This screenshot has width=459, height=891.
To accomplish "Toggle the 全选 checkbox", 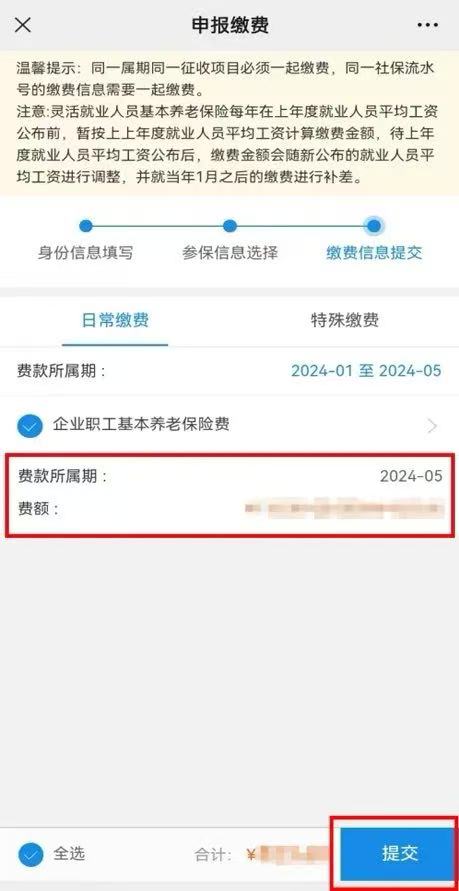I will coord(30,853).
